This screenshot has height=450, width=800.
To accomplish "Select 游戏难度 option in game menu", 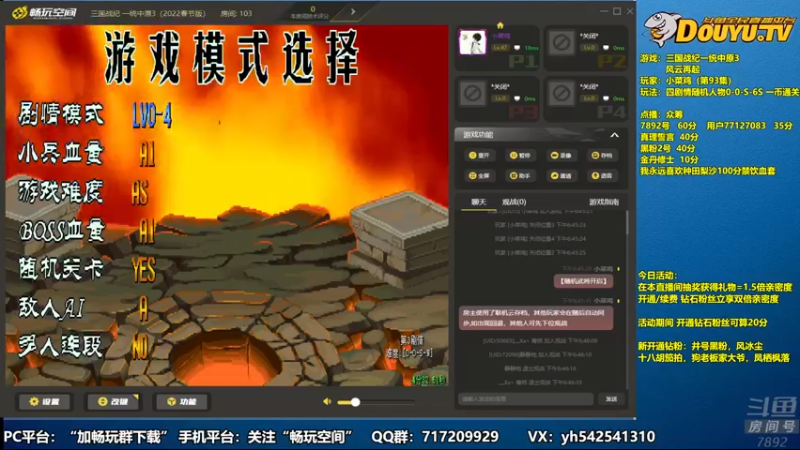I will click(61, 191).
